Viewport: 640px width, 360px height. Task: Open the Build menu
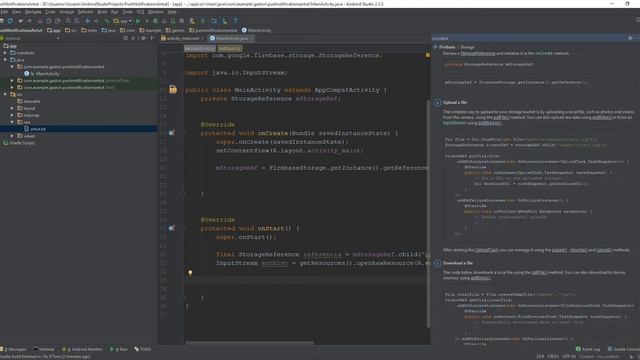102,12
